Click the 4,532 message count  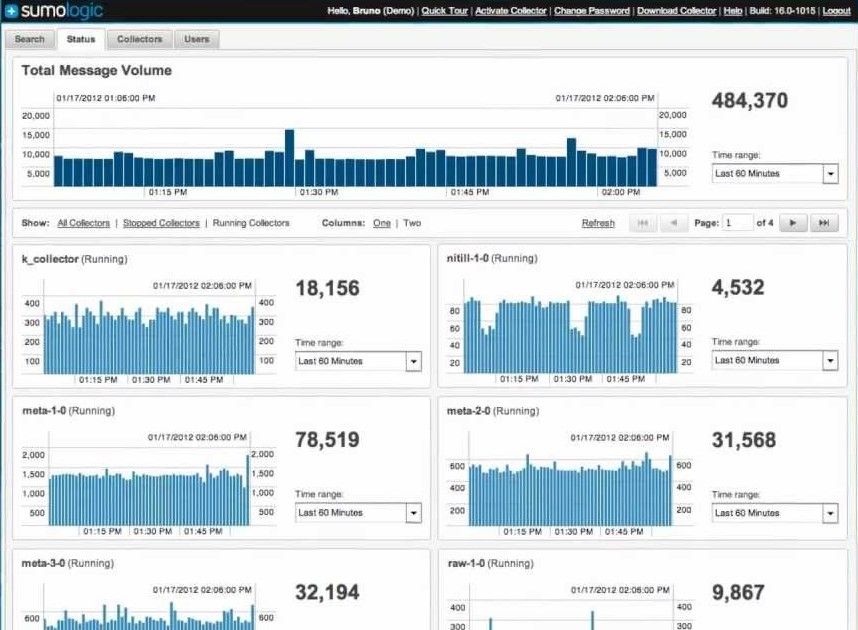pos(738,287)
